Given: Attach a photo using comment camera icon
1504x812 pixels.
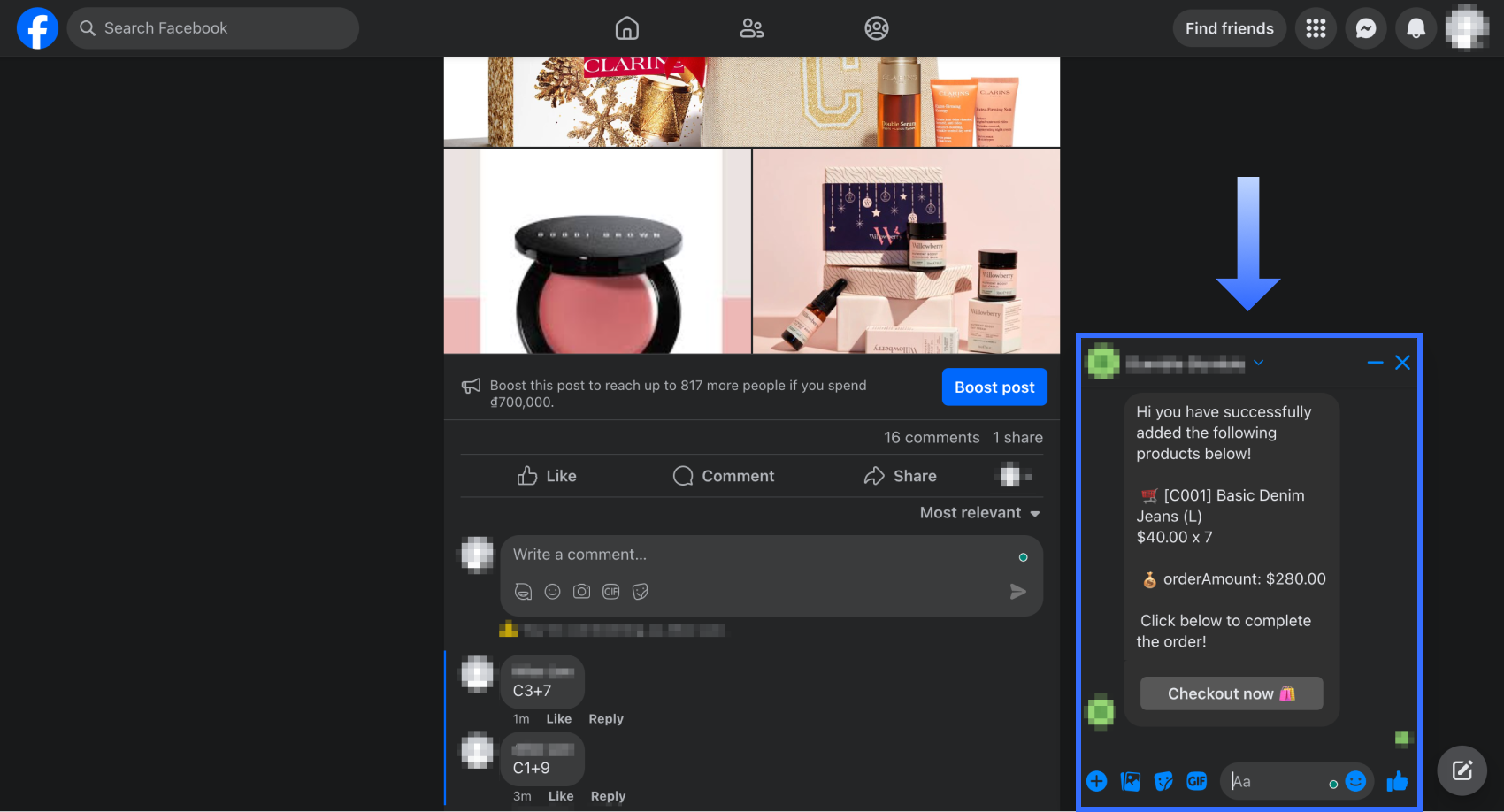Looking at the screenshot, I should 581,592.
